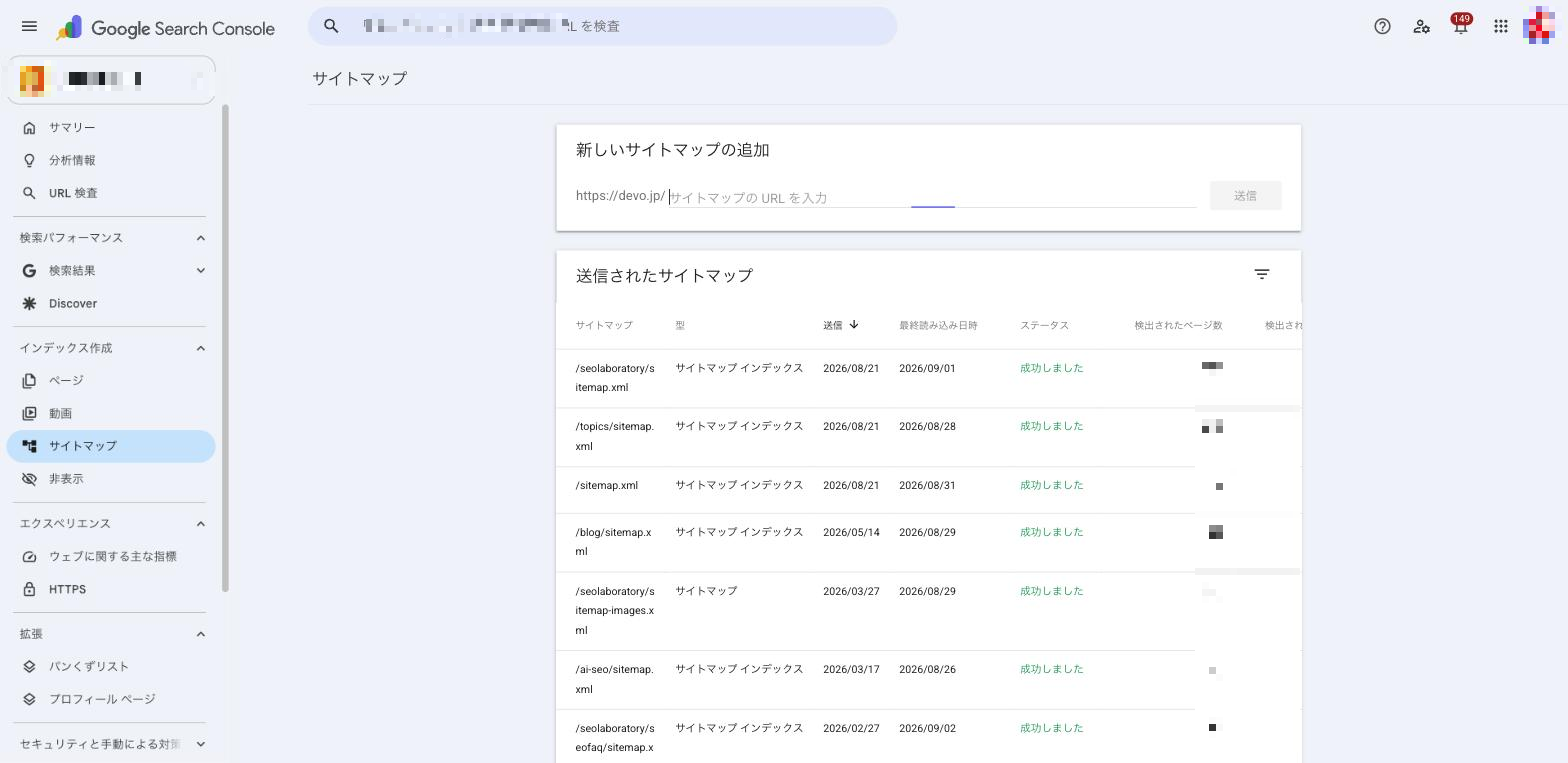Viewport: 1568px width, 763px height.
Task: Sort by 最終読み込み日時 column header
Action: 938,325
